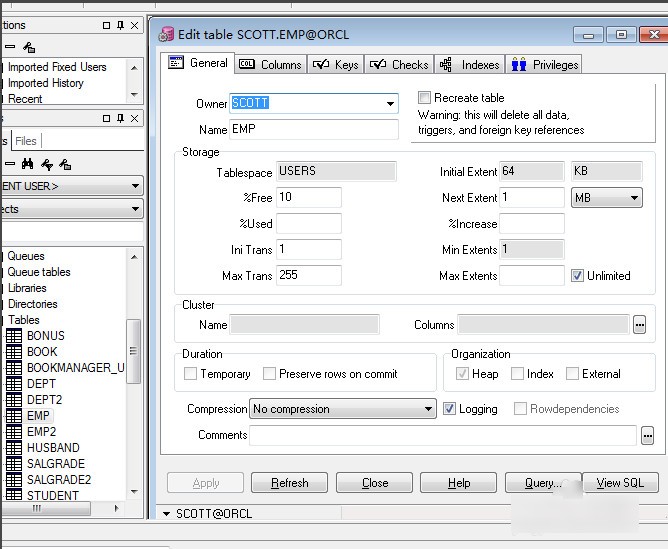Viewport: 668px width, 549px height.
Task: Open the EMP table icon in tree
Action: click(x=14, y=416)
